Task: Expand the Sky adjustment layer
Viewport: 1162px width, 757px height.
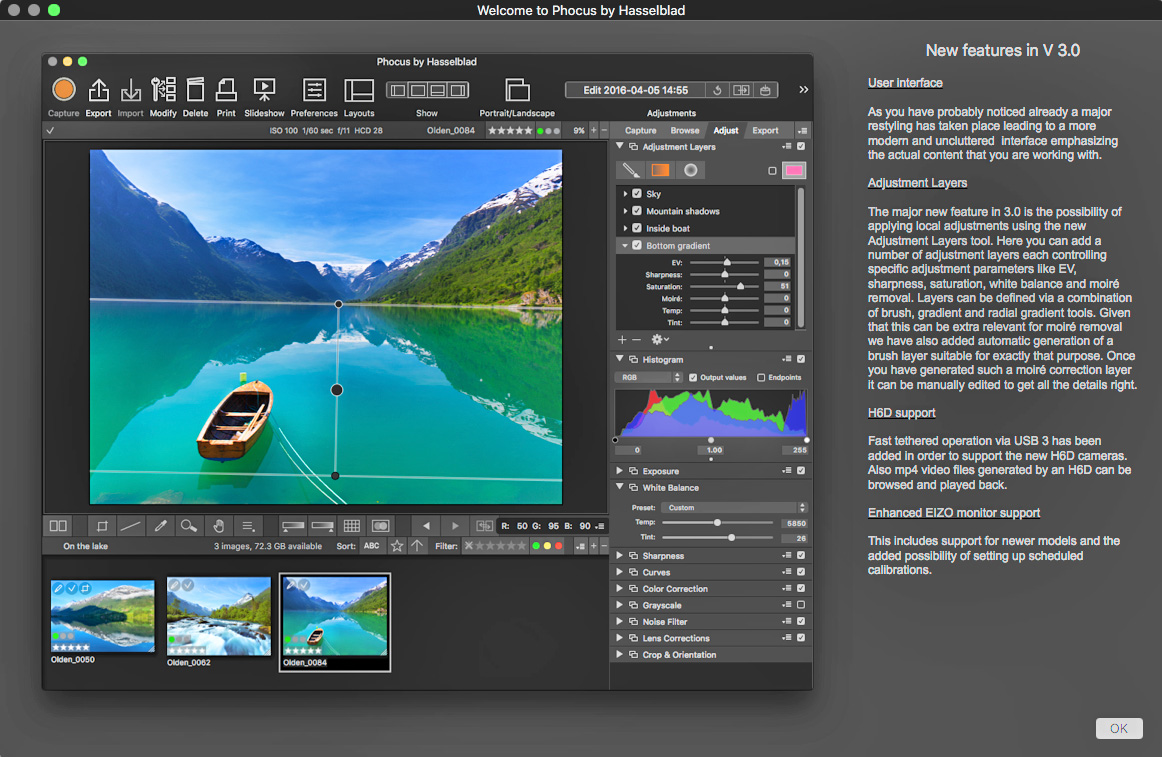Action: (x=625, y=194)
